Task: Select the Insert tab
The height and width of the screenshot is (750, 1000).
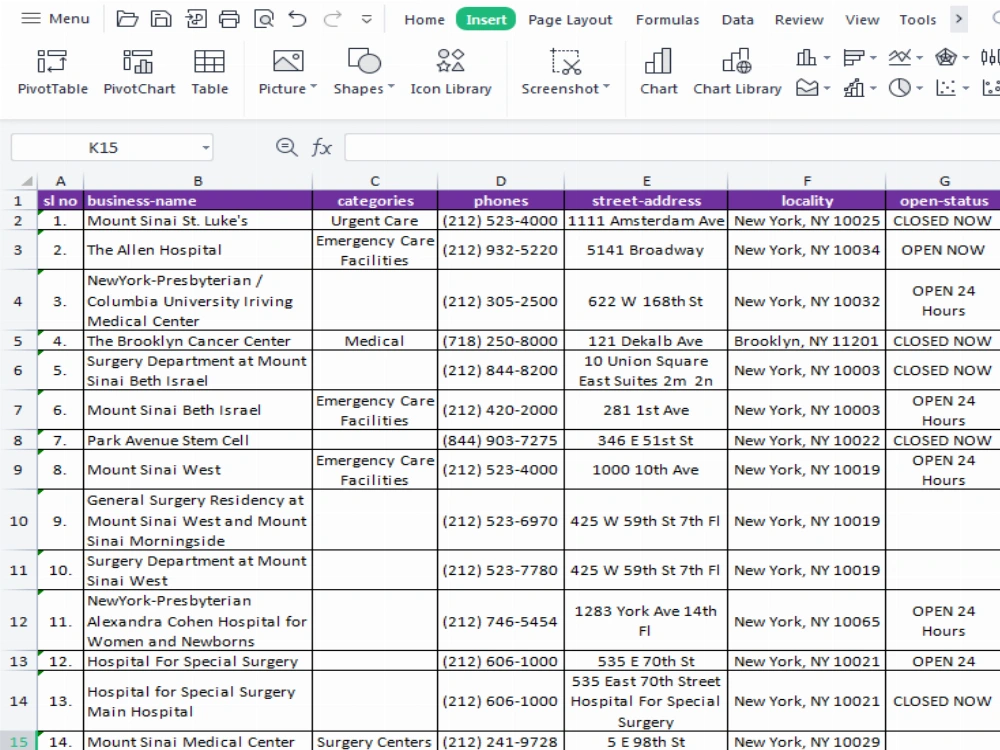Action: [x=486, y=20]
